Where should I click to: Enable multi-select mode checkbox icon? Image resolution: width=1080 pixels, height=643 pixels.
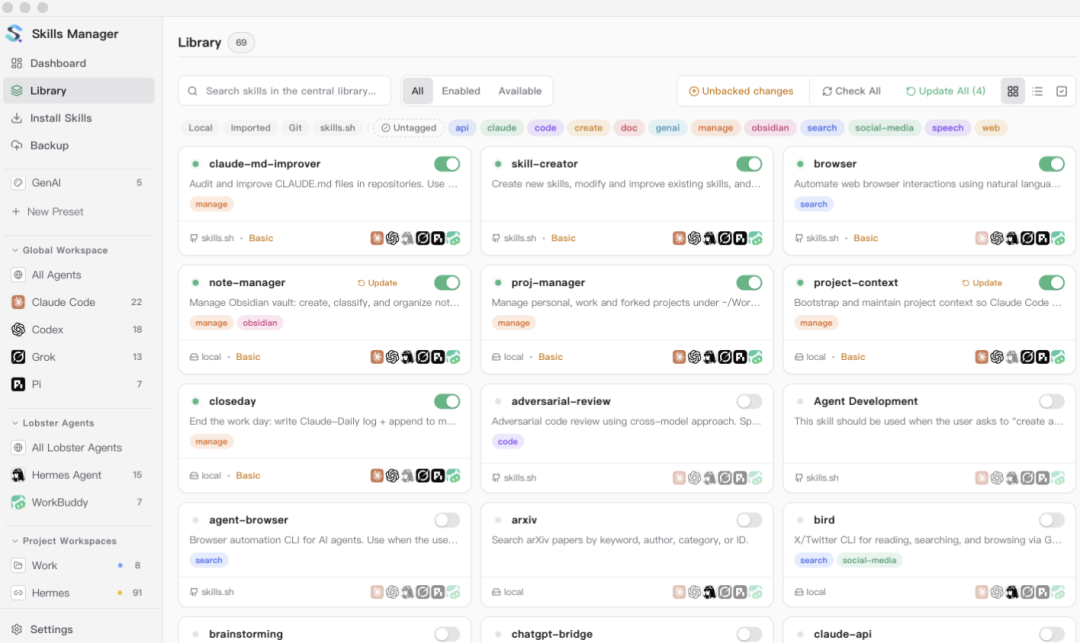click(x=1061, y=91)
